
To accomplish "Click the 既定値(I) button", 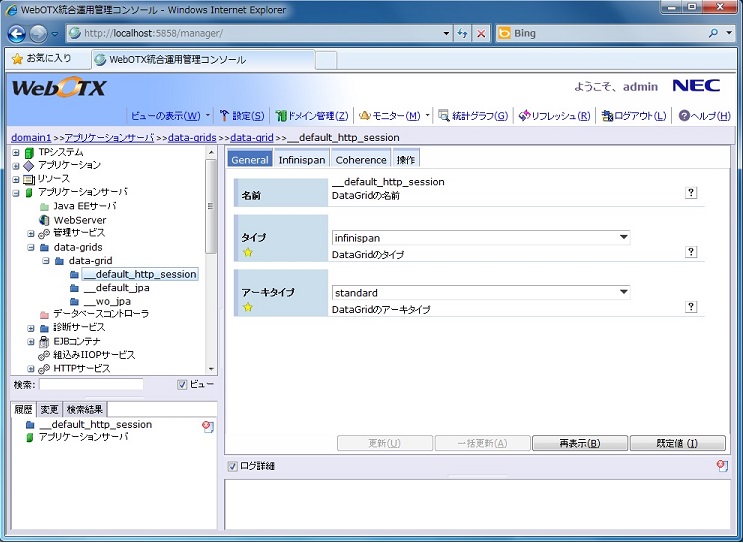I will coord(677,443).
